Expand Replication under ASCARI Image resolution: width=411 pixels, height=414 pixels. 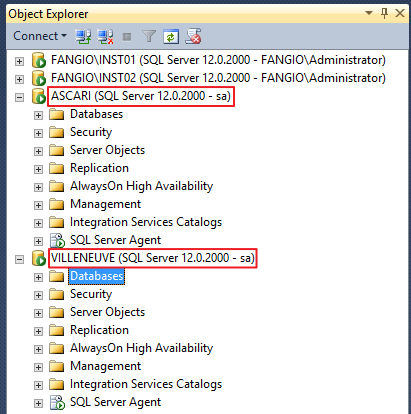click(x=38, y=169)
